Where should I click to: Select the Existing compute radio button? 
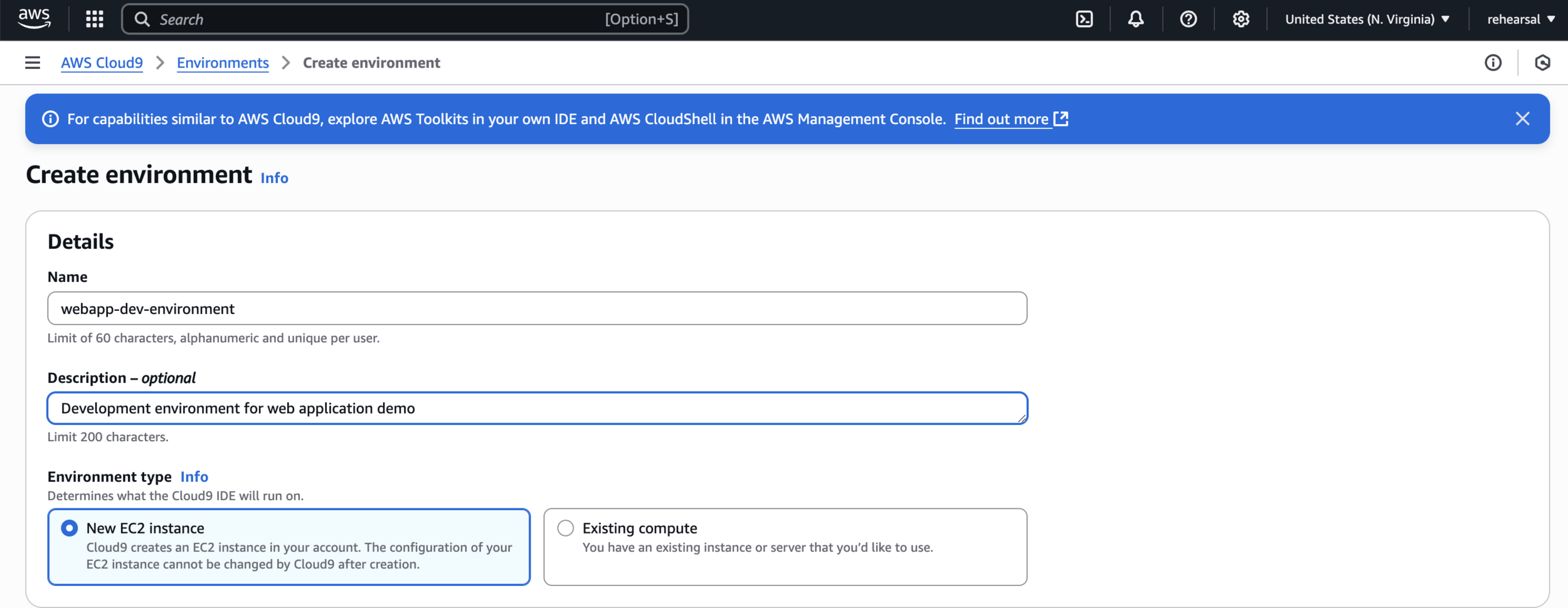566,528
